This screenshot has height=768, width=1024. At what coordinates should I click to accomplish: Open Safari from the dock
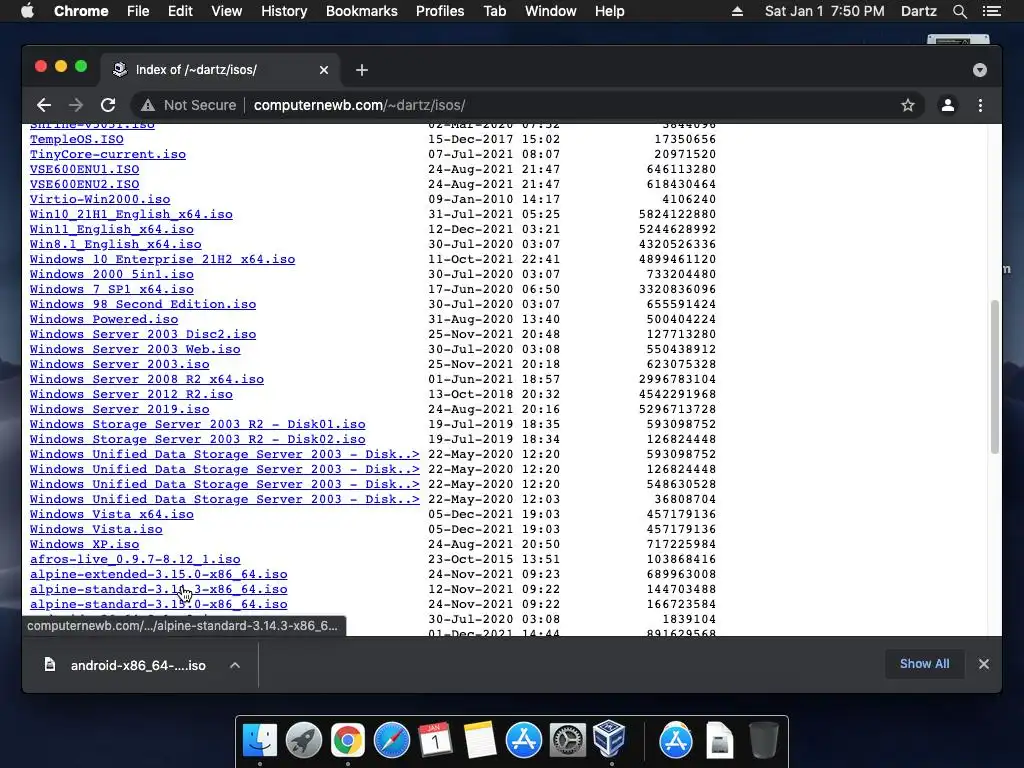point(391,740)
